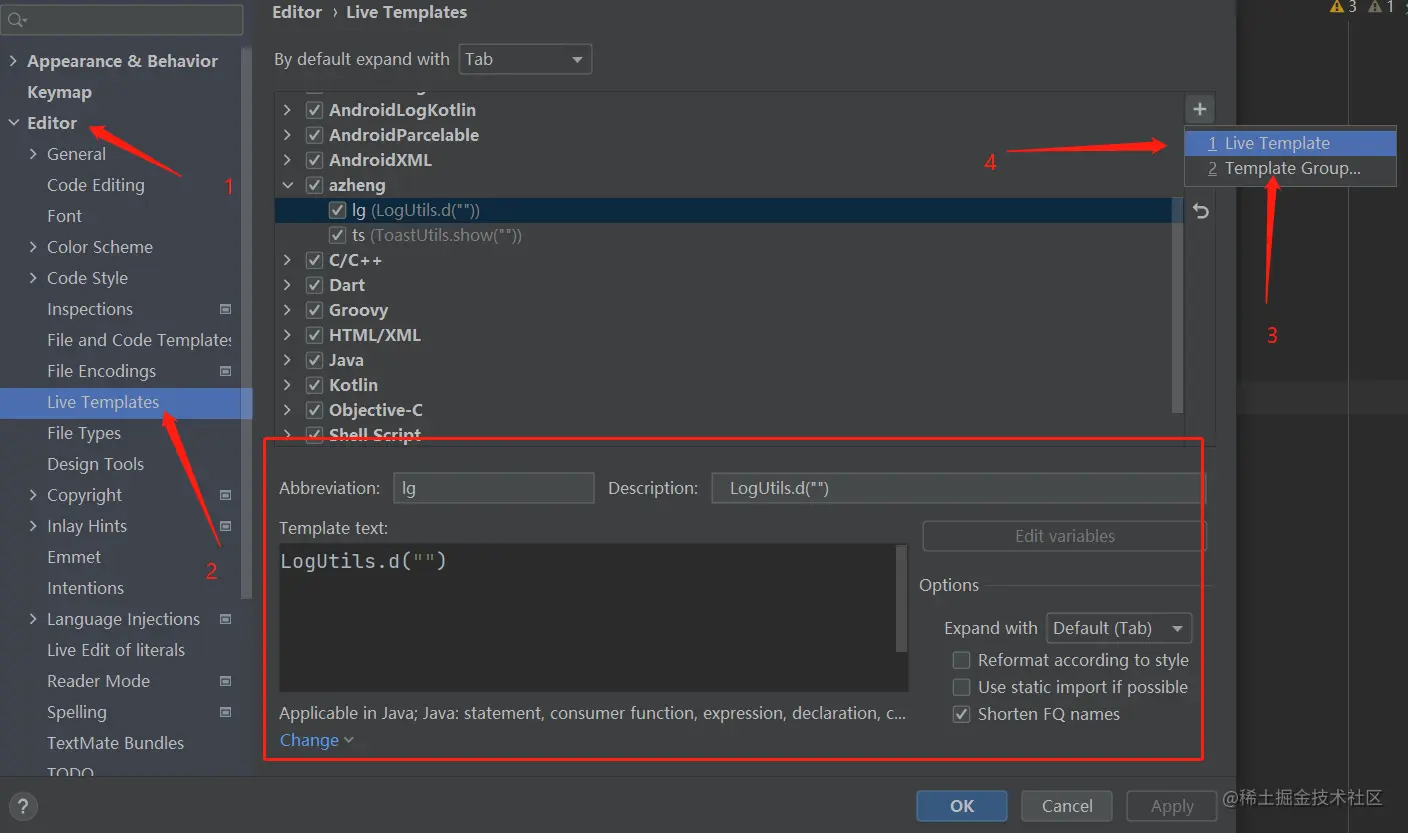Viewport: 1408px width, 833px height.
Task: Expand the Java template group arrow
Action: coord(288,360)
